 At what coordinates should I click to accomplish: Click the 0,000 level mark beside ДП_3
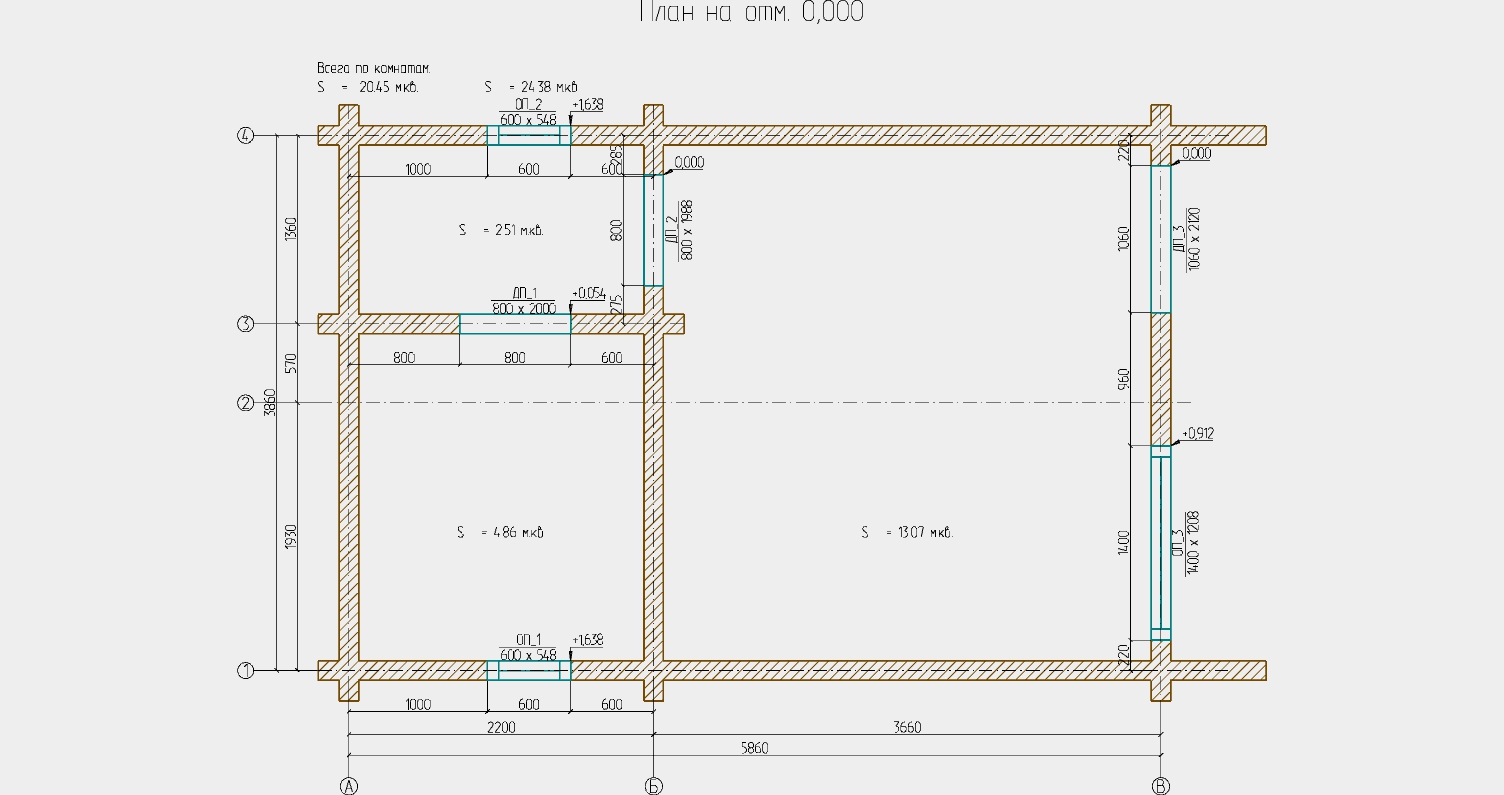tap(1197, 154)
